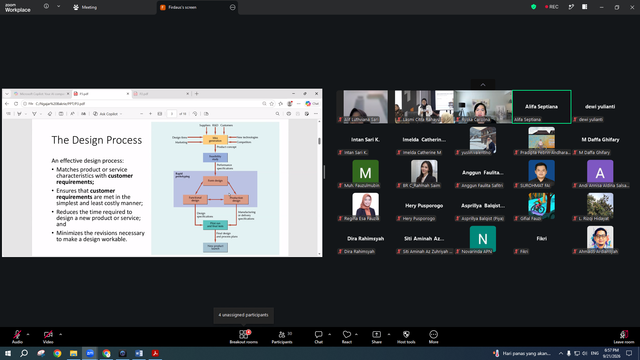Expand share options arrow beside Share
The image size is (640, 360).
(389, 334)
